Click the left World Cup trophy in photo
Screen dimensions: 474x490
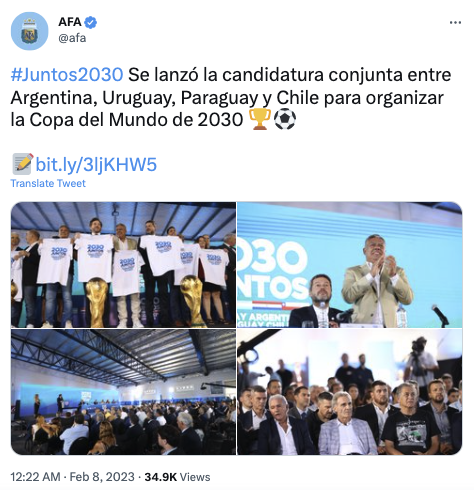click(97, 302)
